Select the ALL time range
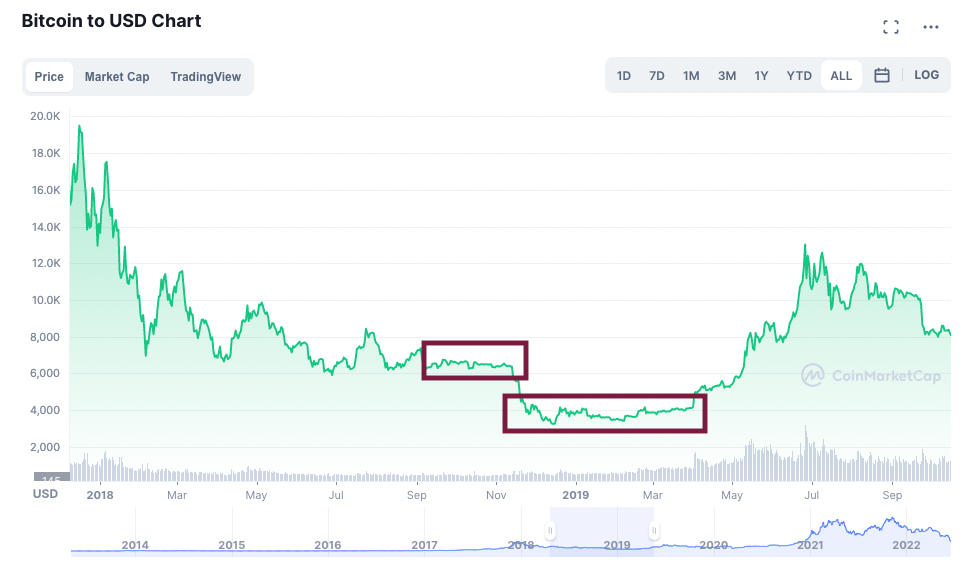Screen dimensions: 965x566 tap(841, 76)
